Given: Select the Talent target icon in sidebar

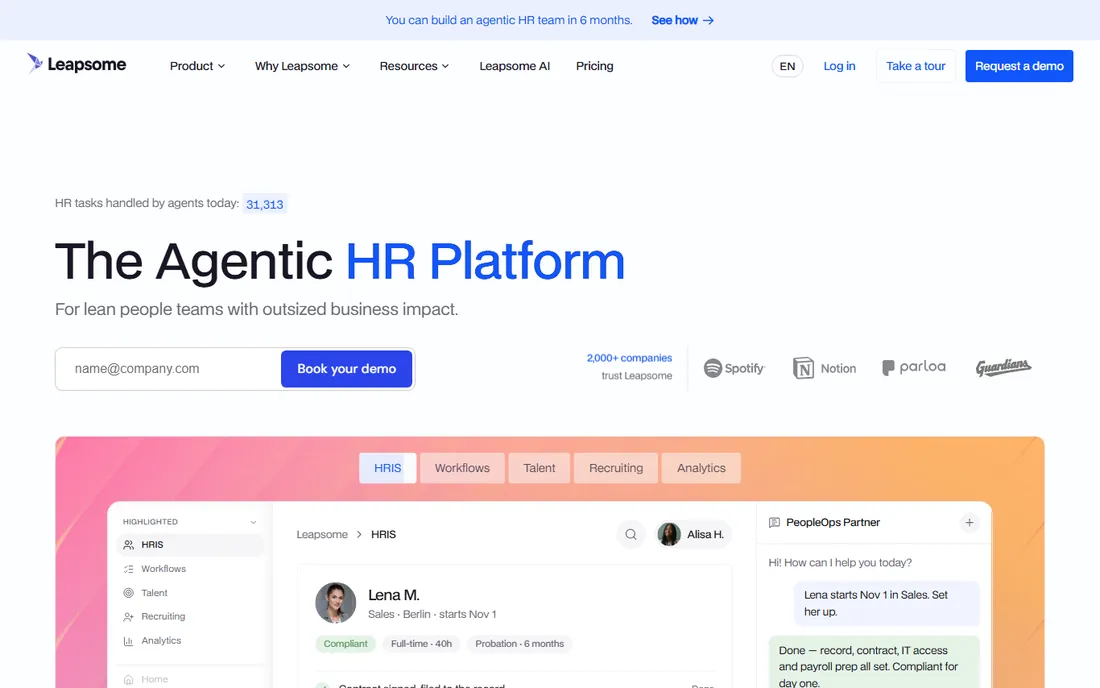Looking at the screenshot, I should point(128,593).
